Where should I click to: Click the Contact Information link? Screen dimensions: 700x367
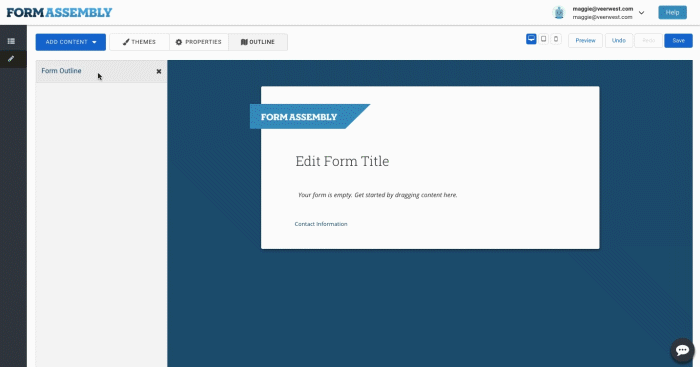click(x=321, y=224)
